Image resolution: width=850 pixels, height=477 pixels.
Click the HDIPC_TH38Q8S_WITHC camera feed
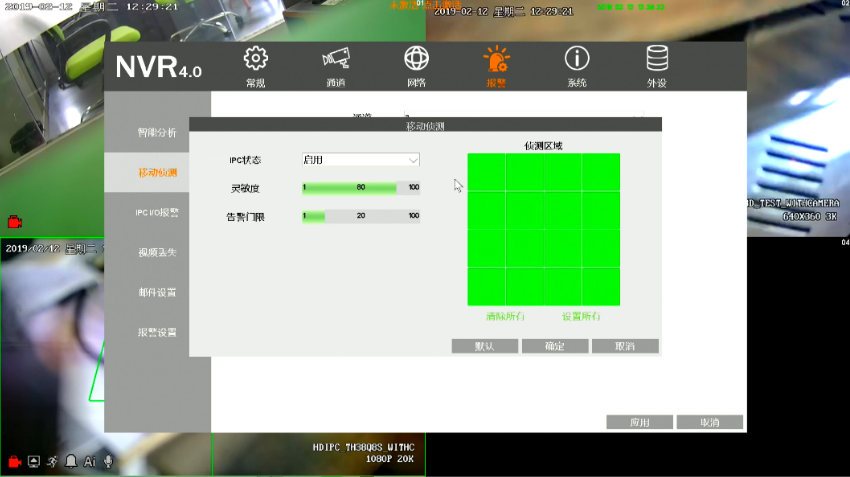(318, 455)
